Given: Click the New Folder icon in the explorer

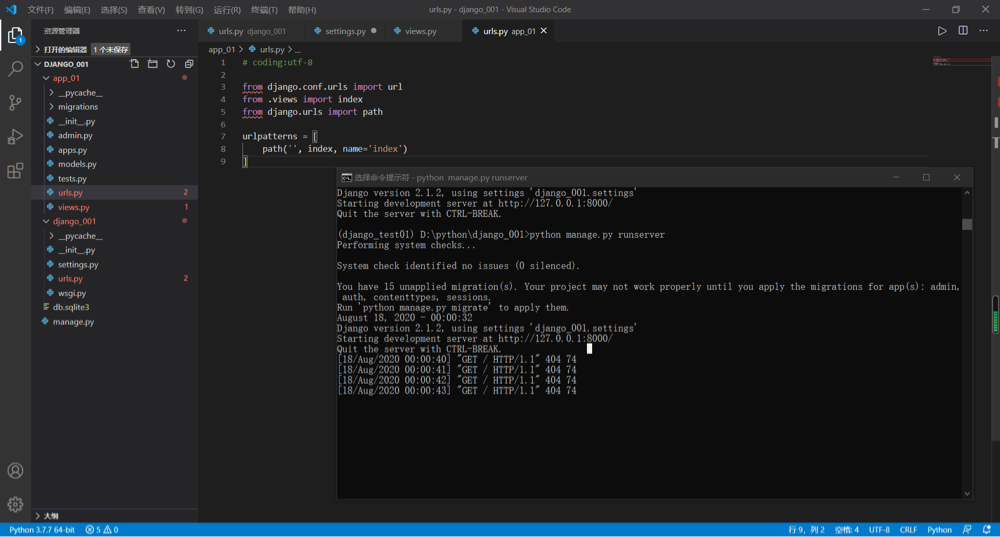Looking at the screenshot, I should point(152,64).
